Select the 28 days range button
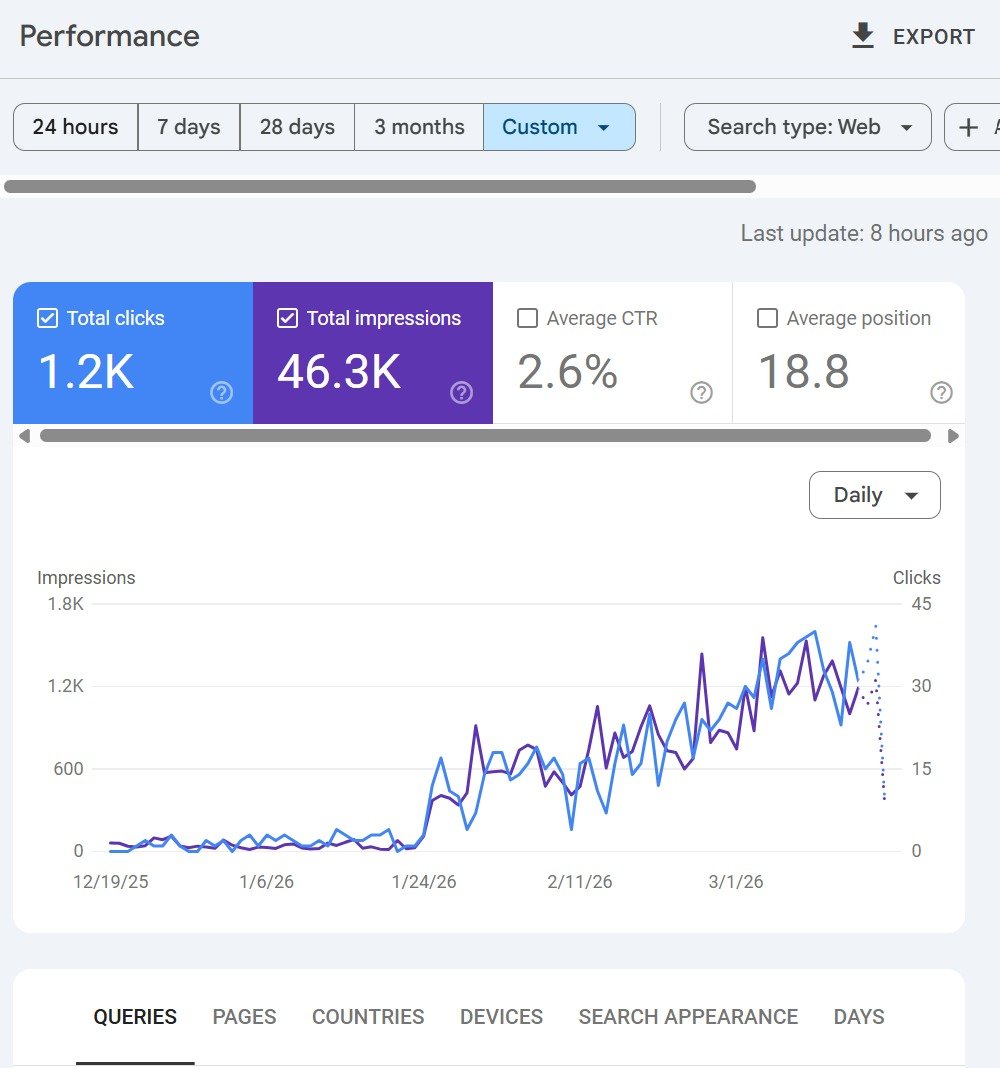The width and height of the screenshot is (1000, 1068). pos(297,127)
